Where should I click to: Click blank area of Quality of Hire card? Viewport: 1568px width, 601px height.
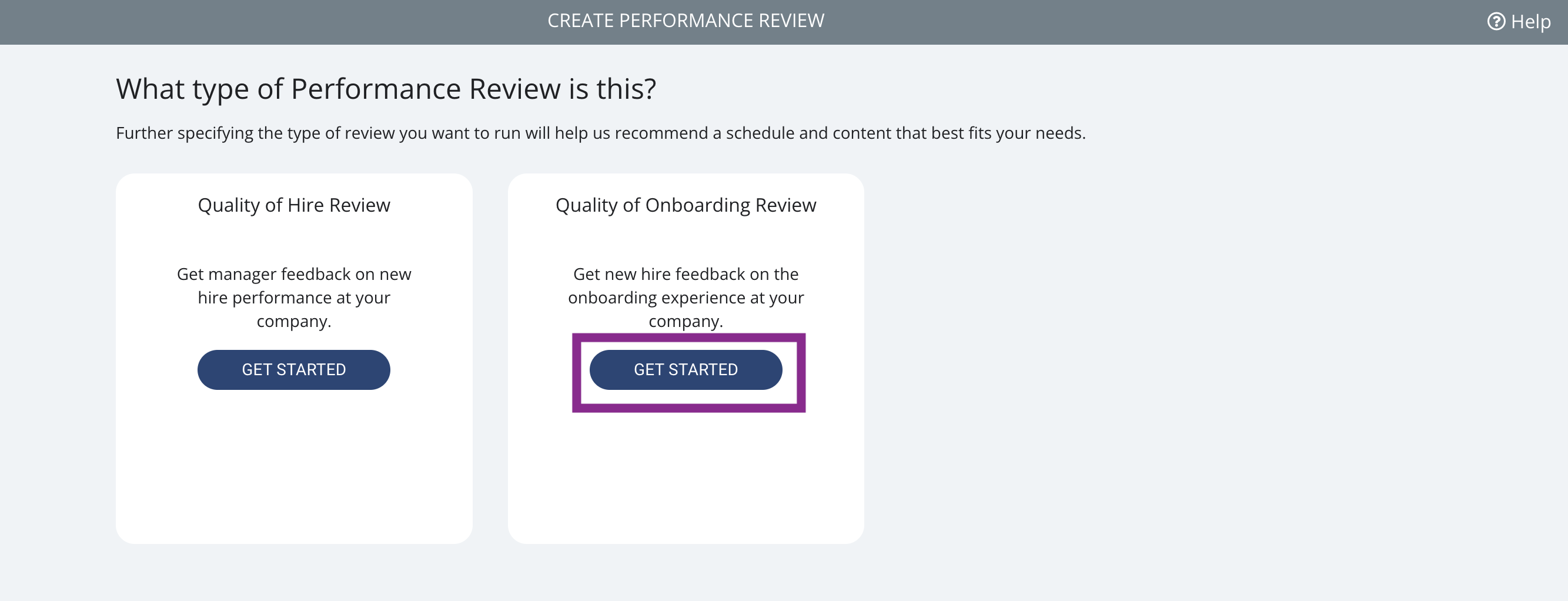point(293,469)
